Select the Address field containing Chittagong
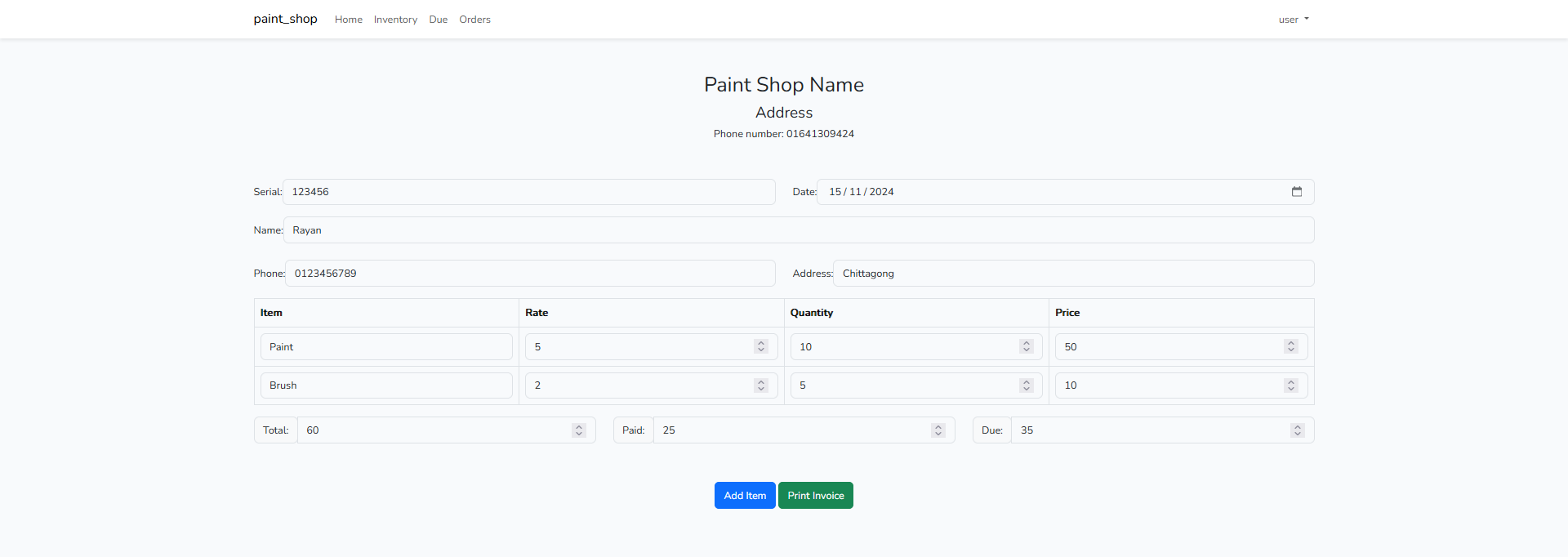Viewport: 1568px width, 557px height. coord(1072,274)
